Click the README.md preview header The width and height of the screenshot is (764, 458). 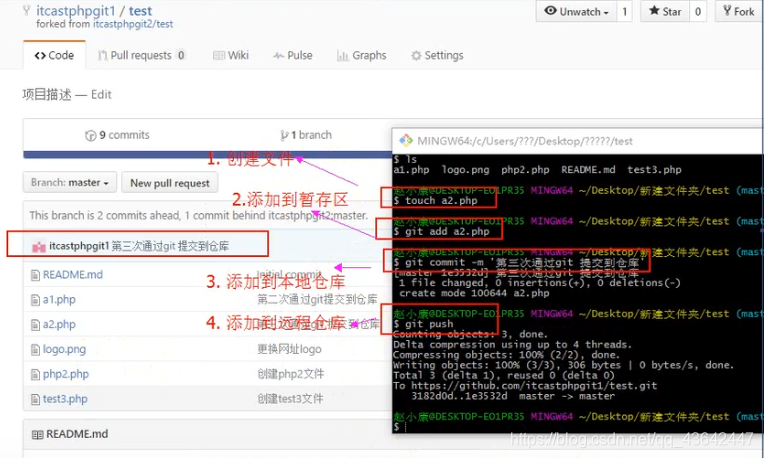point(77,434)
